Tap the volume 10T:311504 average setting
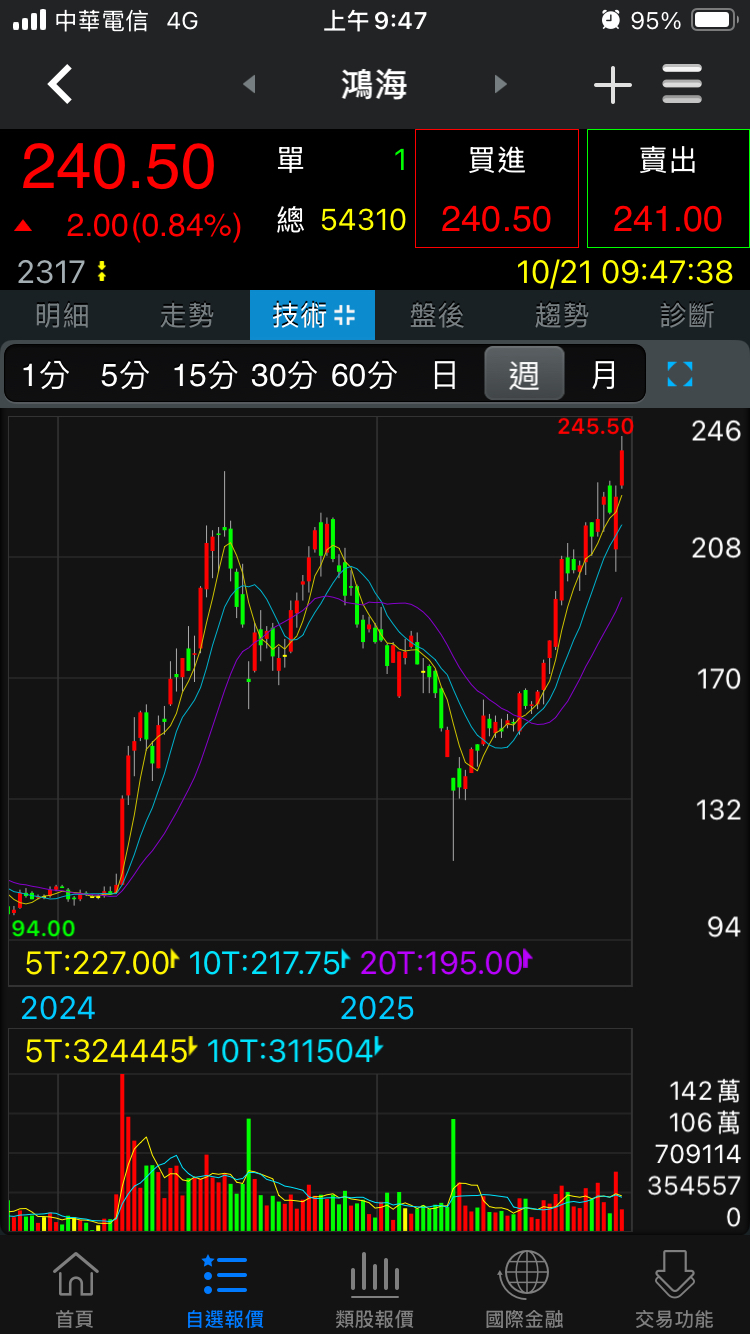The image size is (750, 1334). tap(295, 1050)
